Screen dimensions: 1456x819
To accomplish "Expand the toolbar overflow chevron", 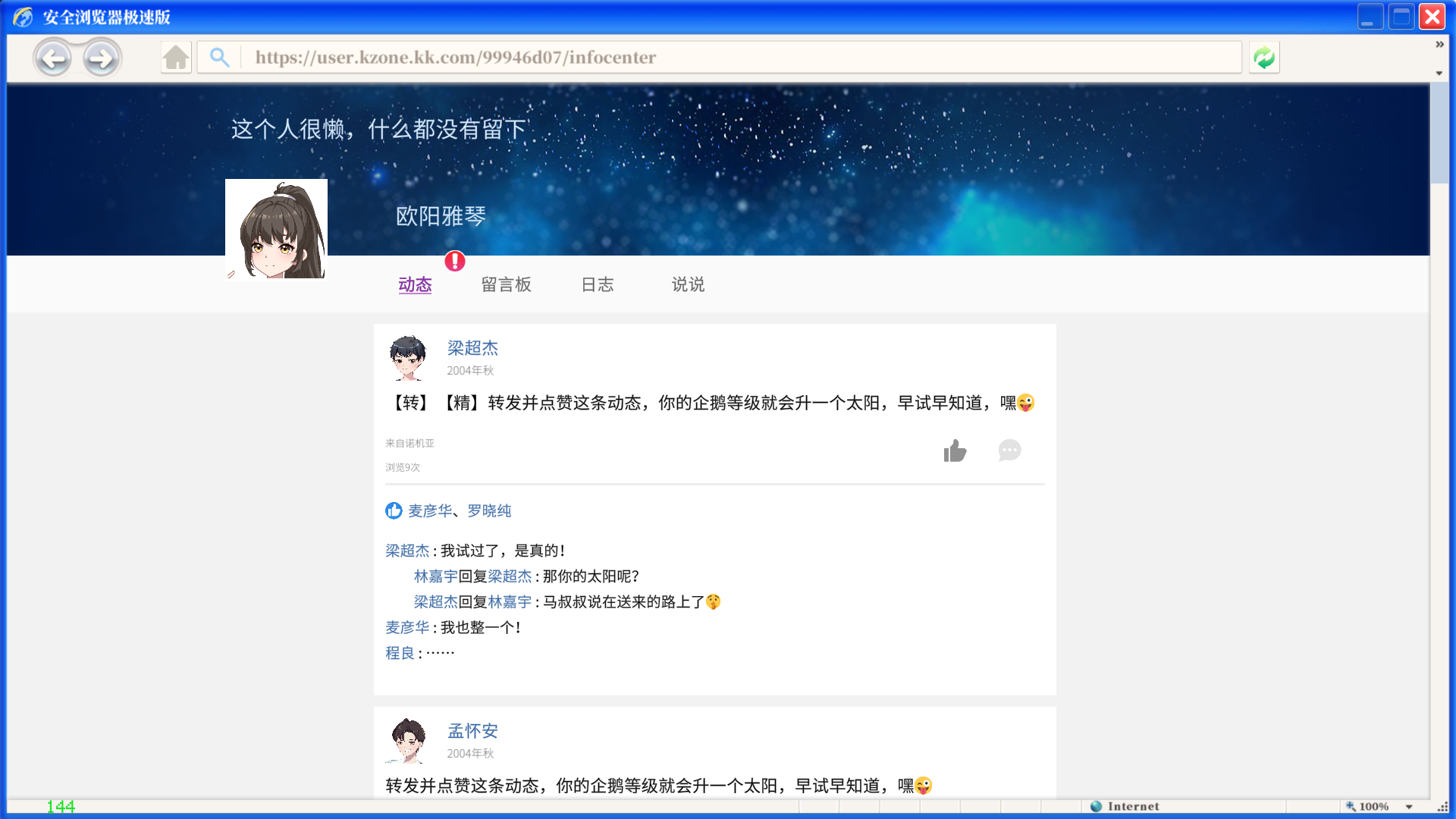I will (x=1439, y=44).
